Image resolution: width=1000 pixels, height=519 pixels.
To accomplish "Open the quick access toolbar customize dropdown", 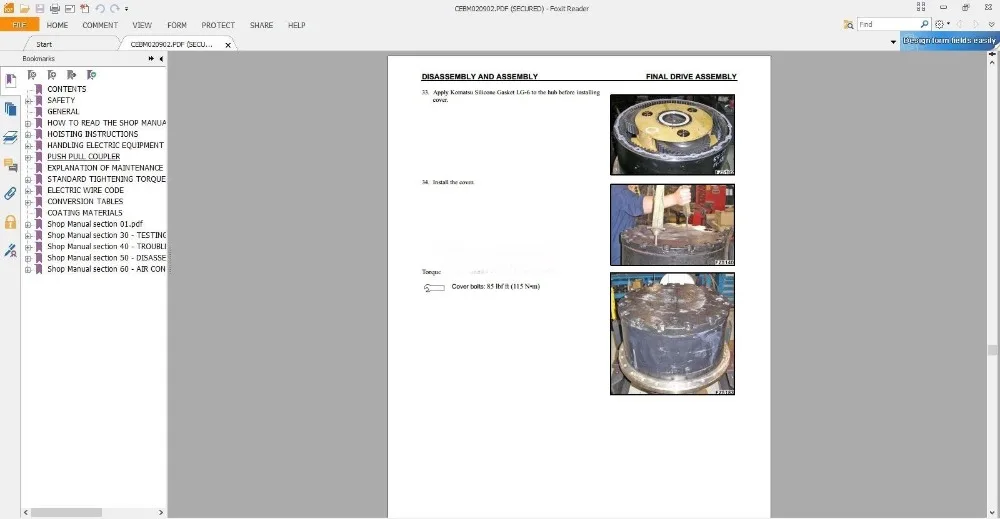I will pyautogui.click(x=126, y=9).
